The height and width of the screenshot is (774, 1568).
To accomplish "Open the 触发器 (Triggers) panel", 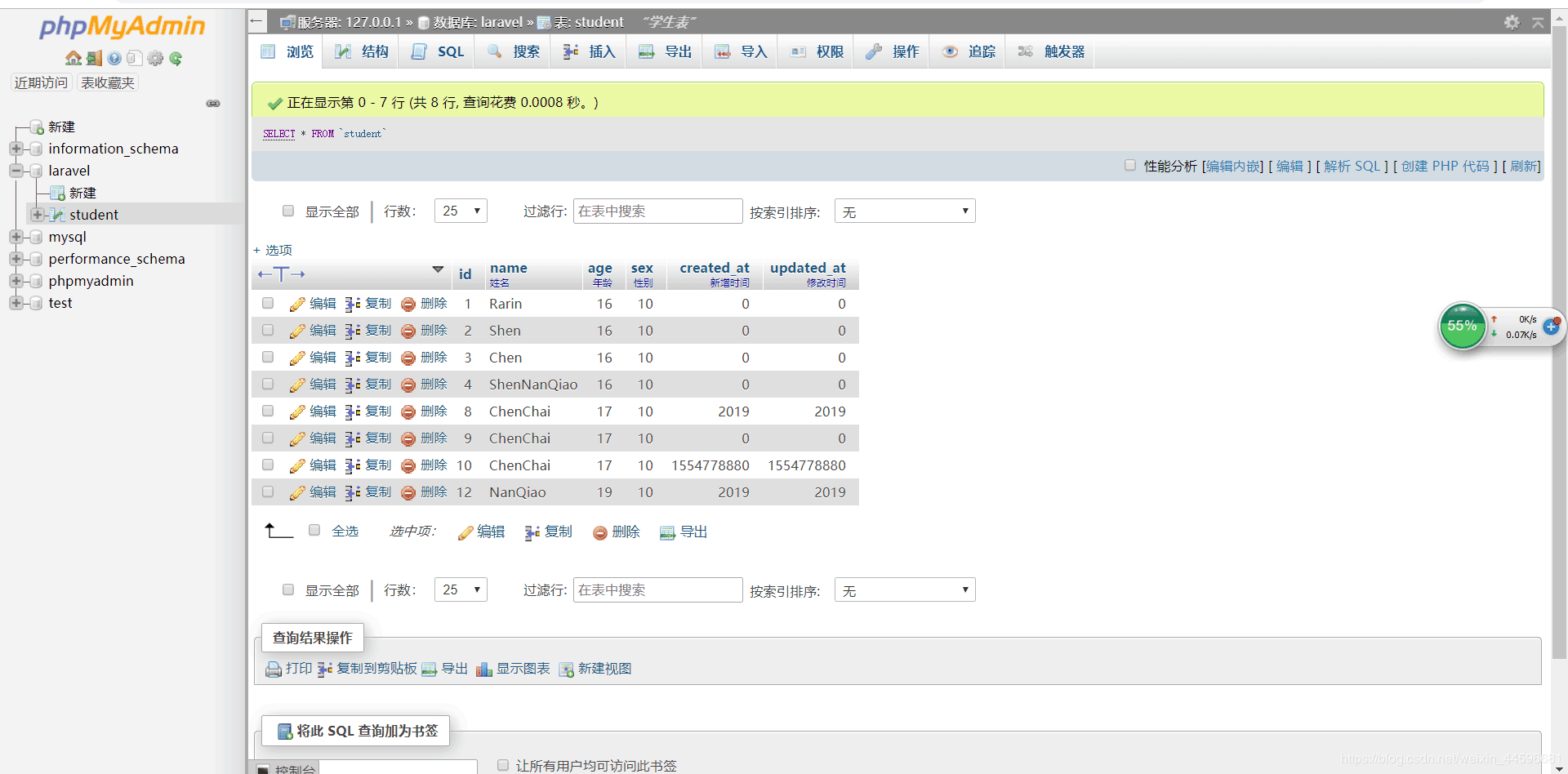I will pyautogui.click(x=1050, y=51).
